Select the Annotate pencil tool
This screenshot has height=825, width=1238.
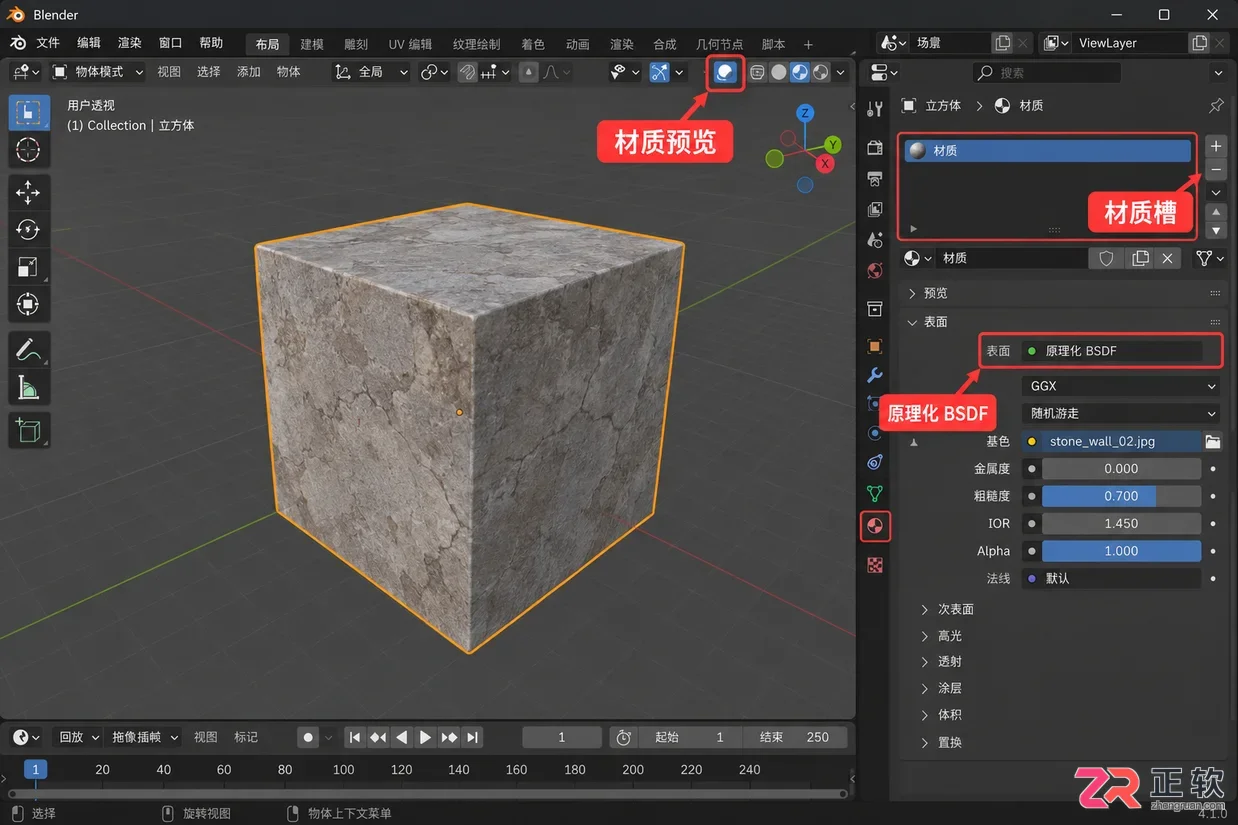click(x=29, y=349)
